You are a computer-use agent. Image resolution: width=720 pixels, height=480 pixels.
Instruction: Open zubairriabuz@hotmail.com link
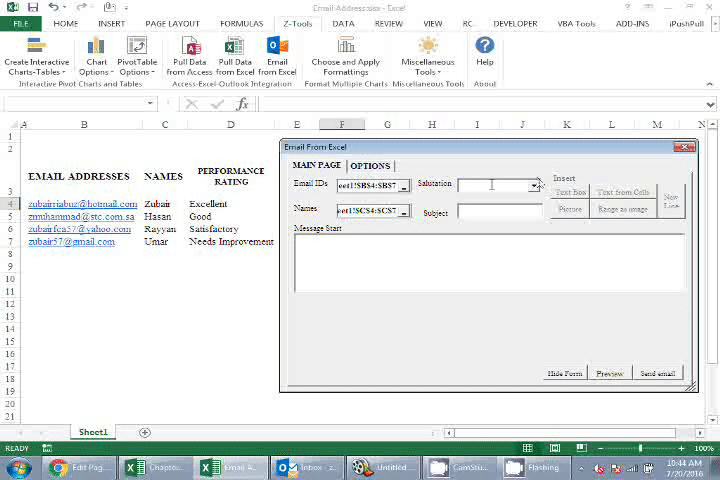coord(83,204)
